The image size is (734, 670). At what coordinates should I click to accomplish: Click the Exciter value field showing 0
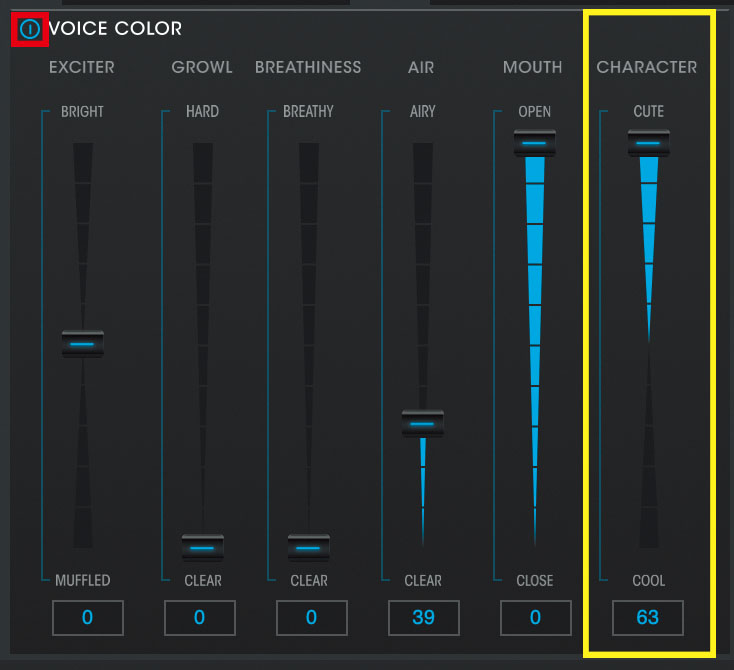click(x=88, y=618)
